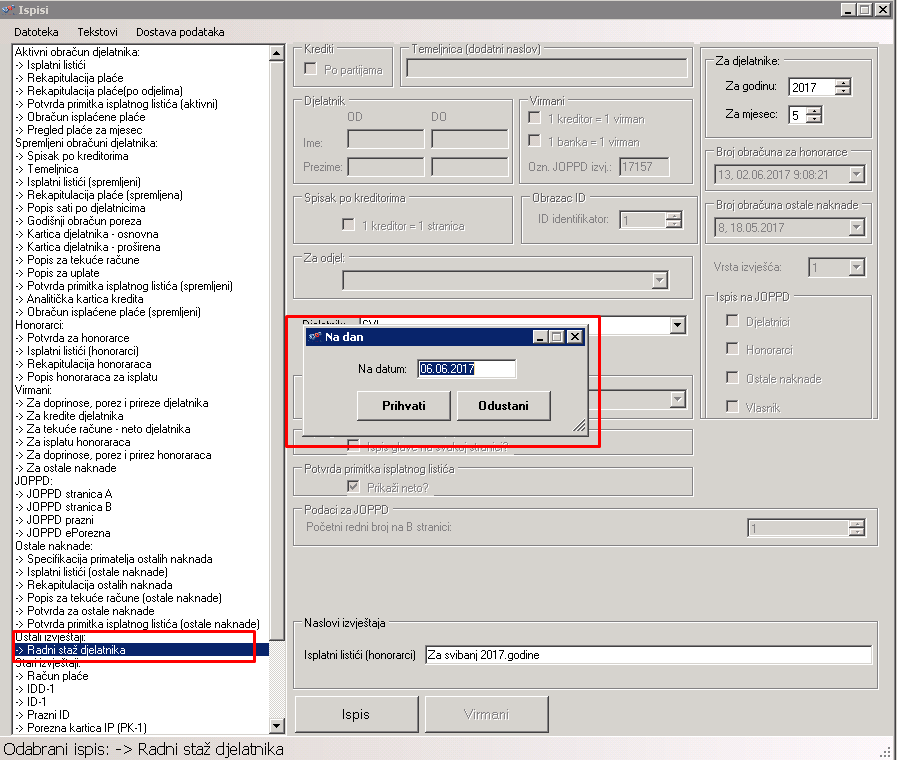Close the Na dan dialog window
Viewport: 897px width, 760px height.
coord(575,337)
